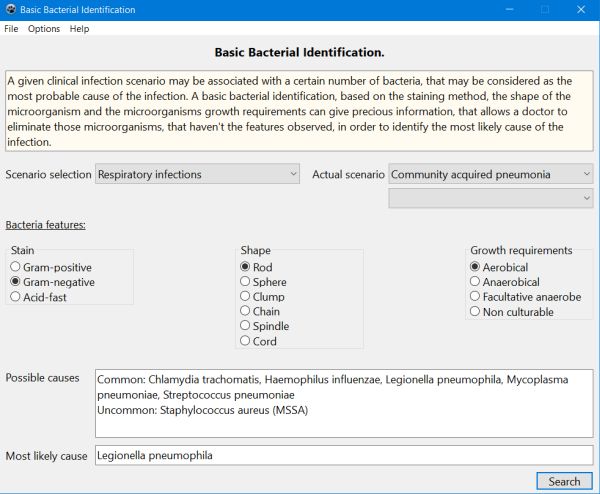Click the Most likely cause field
600x494 pixels.
click(344, 455)
